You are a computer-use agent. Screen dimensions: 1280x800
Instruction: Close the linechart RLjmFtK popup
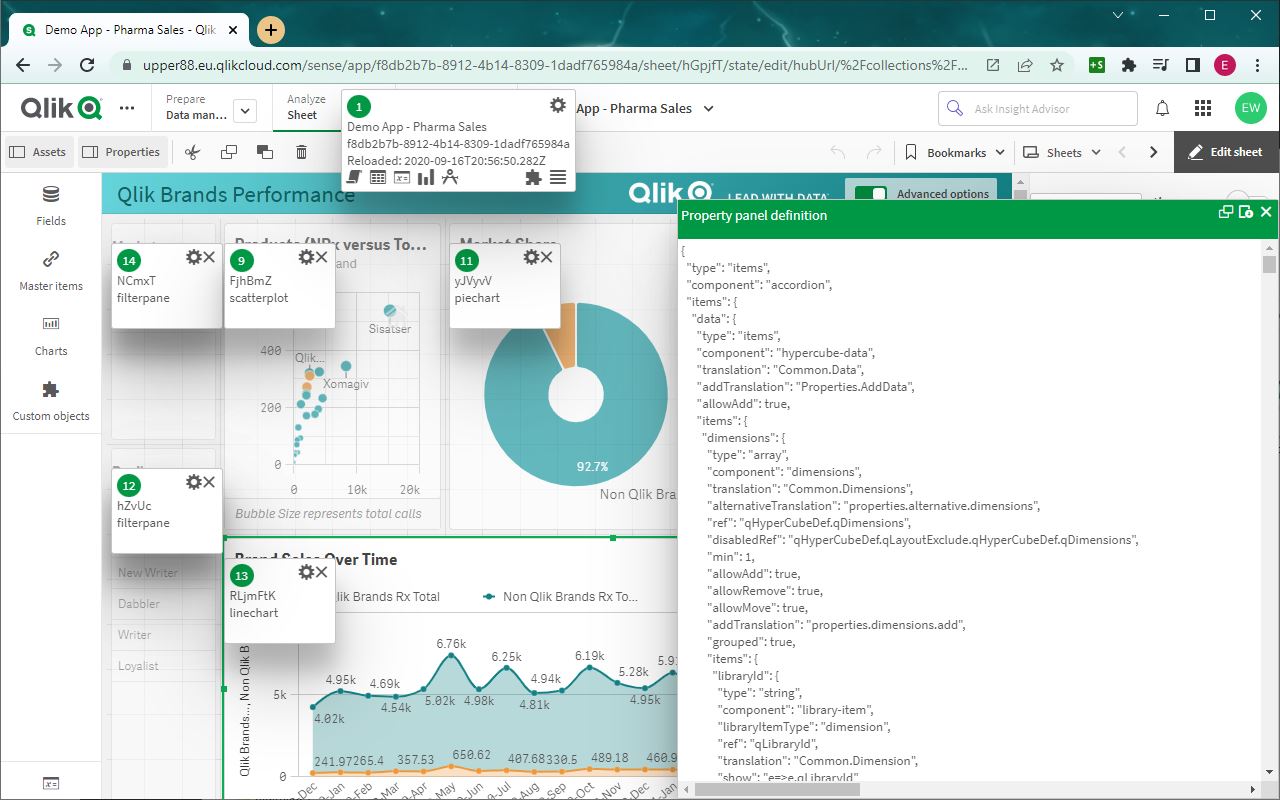(322, 572)
